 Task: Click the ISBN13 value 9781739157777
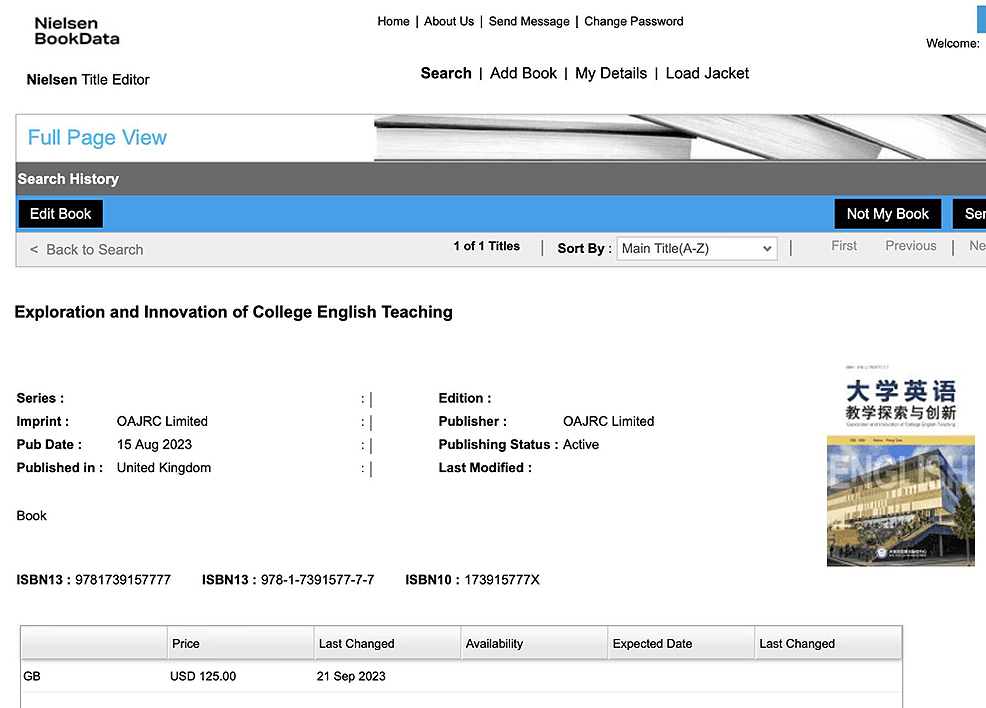pyautogui.click(x=123, y=580)
